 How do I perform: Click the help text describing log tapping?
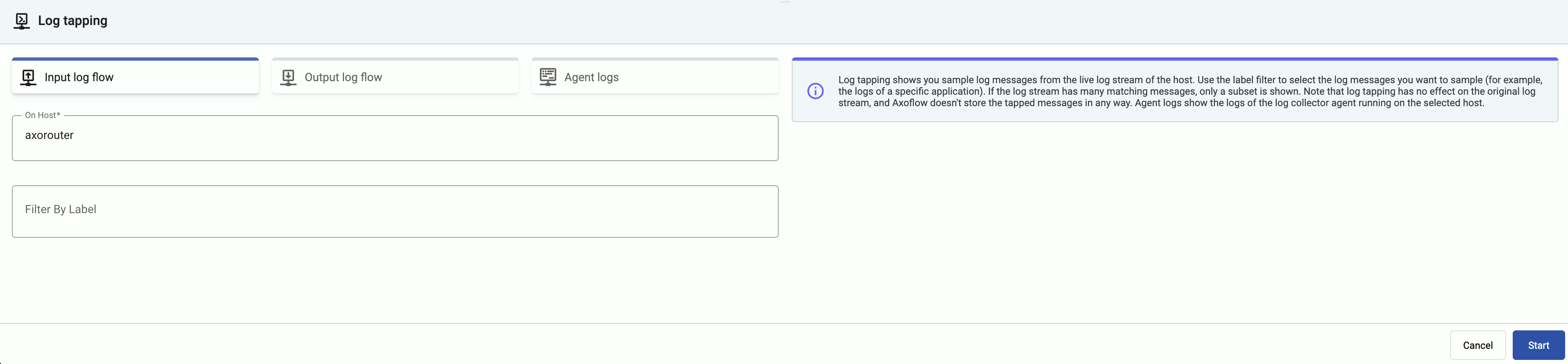(1190, 91)
